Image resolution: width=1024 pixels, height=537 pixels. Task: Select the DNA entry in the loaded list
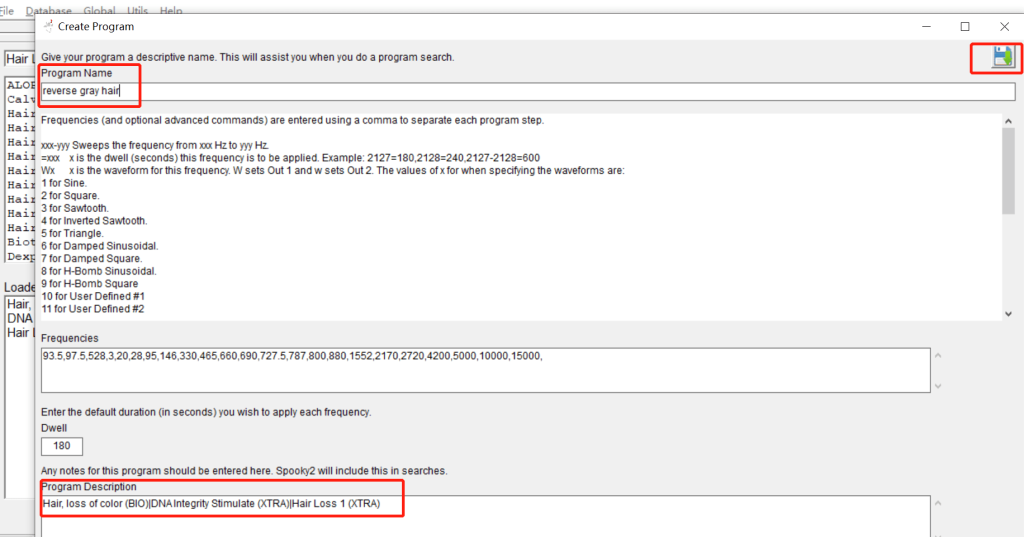(x=18, y=318)
